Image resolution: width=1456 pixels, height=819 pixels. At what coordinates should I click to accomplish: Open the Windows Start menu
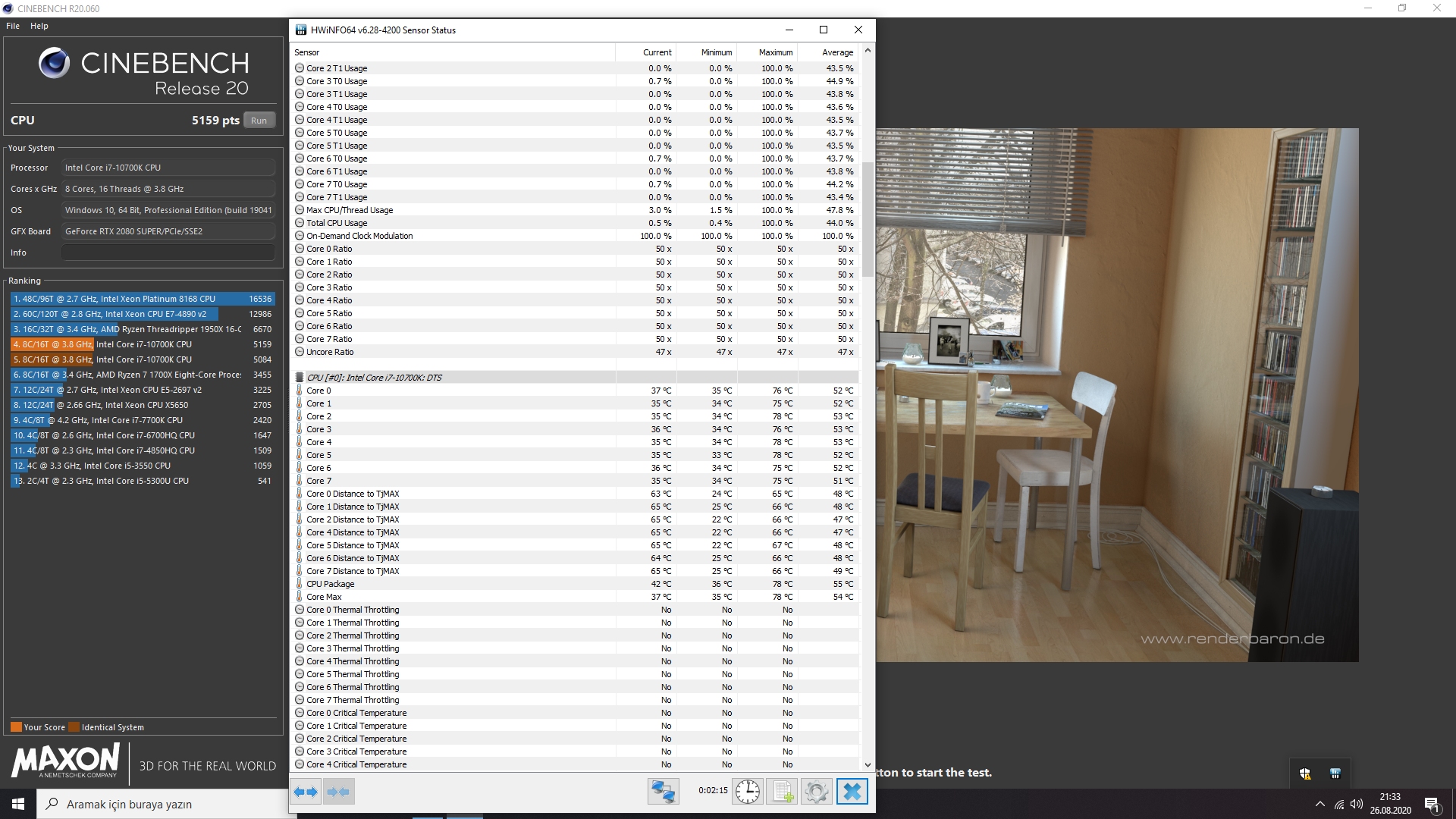18,804
